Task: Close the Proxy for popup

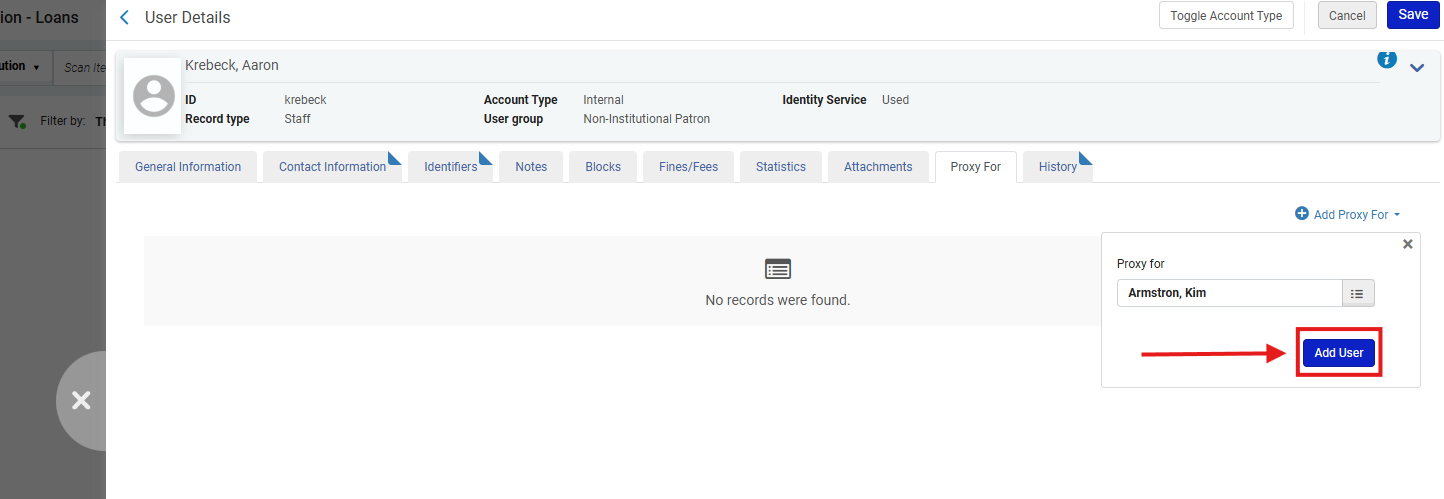Action: tap(1407, 244)
